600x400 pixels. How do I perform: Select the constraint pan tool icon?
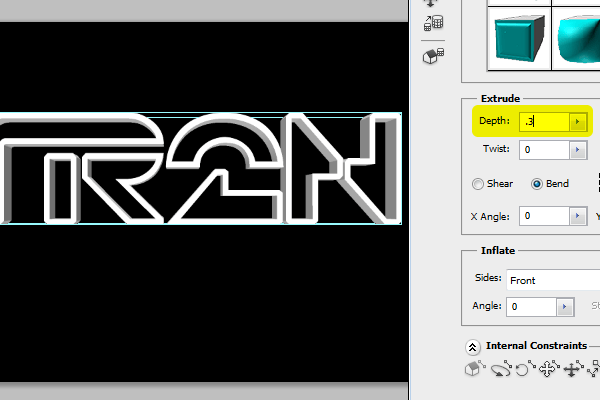tap(549, 369)
